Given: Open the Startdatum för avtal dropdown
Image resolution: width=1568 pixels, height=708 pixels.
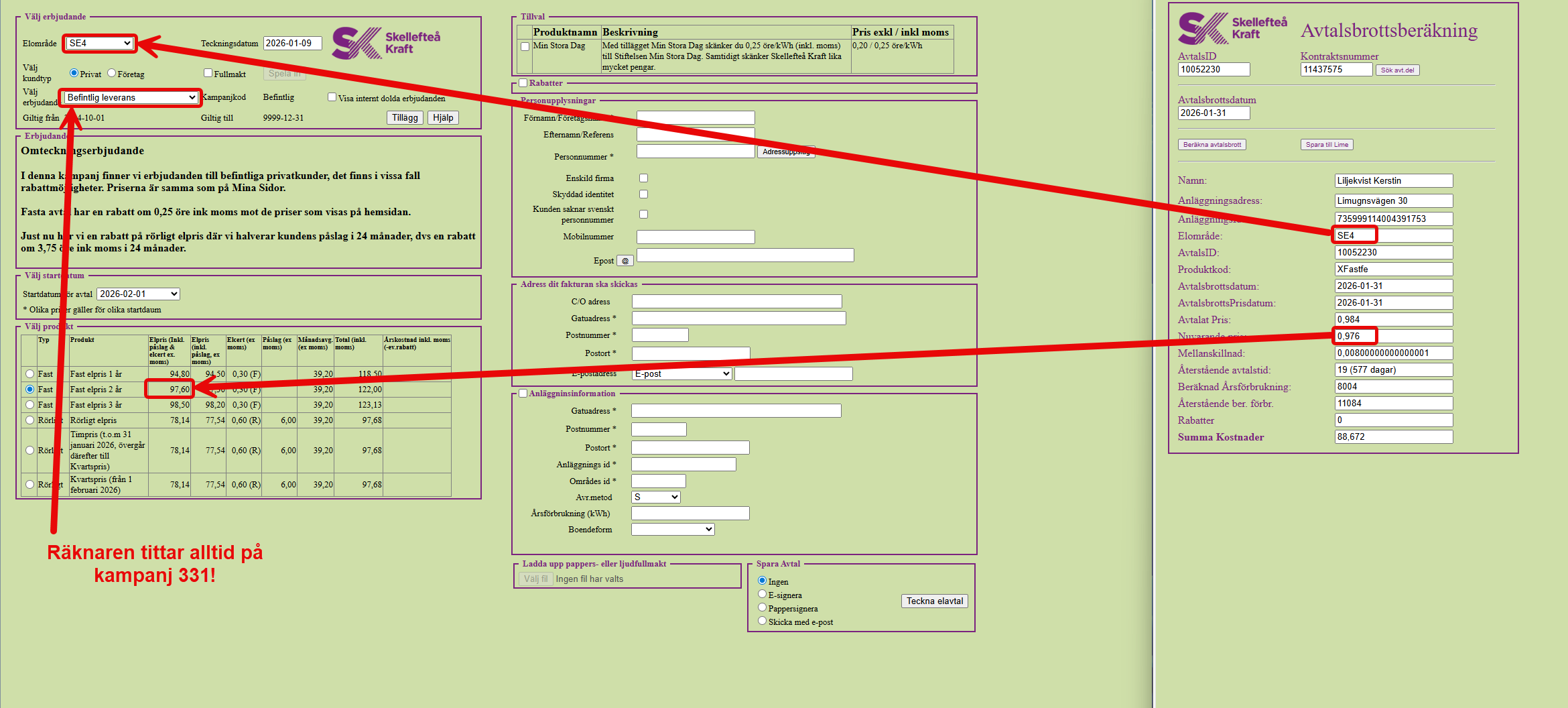Looking at the screenshot, I should 139,294.
